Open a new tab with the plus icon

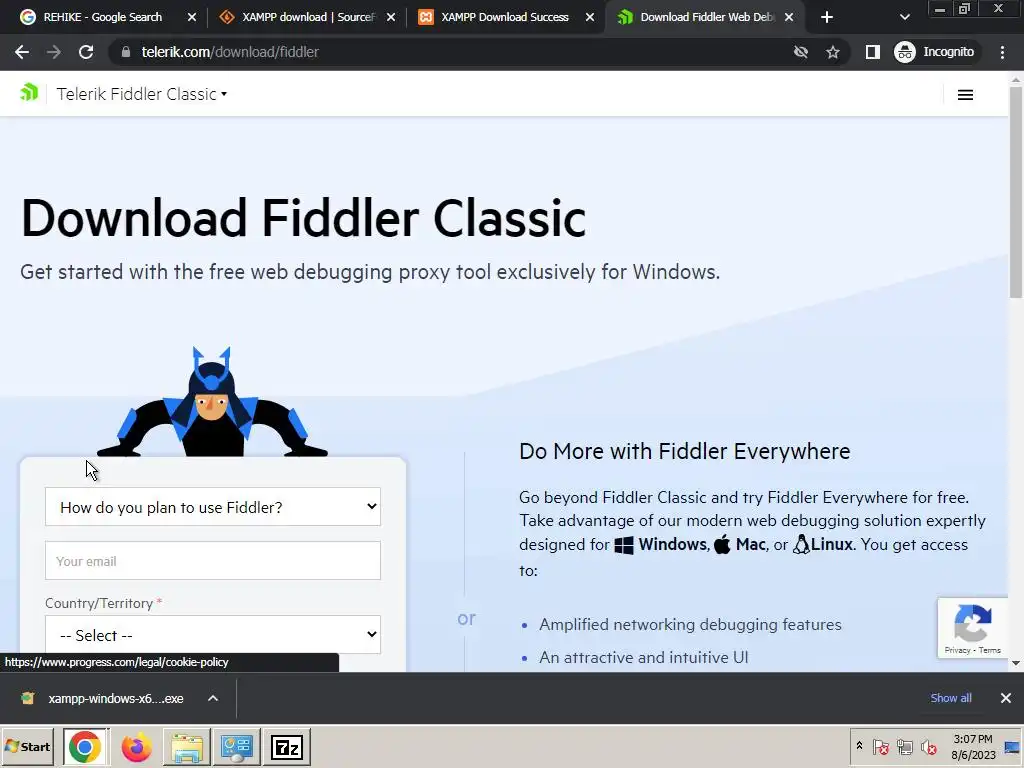tap(827, 17)
